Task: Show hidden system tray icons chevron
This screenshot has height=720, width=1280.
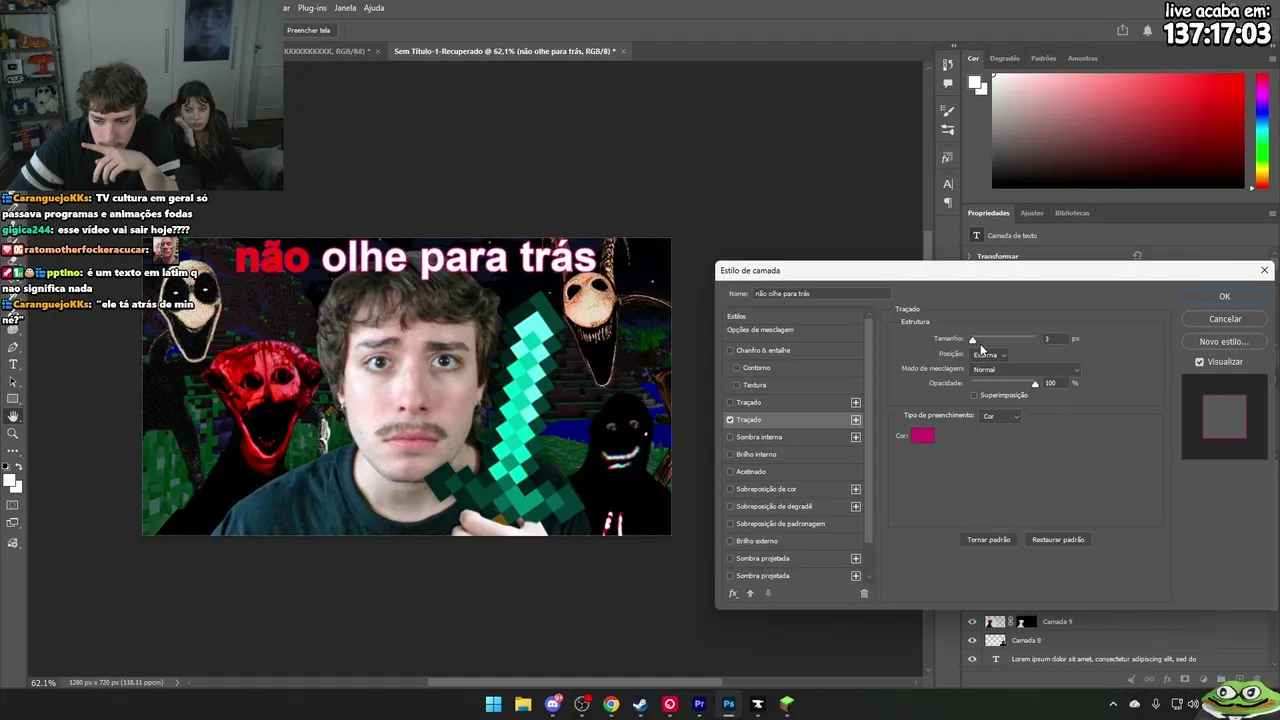Action: tap(1113, 704)
